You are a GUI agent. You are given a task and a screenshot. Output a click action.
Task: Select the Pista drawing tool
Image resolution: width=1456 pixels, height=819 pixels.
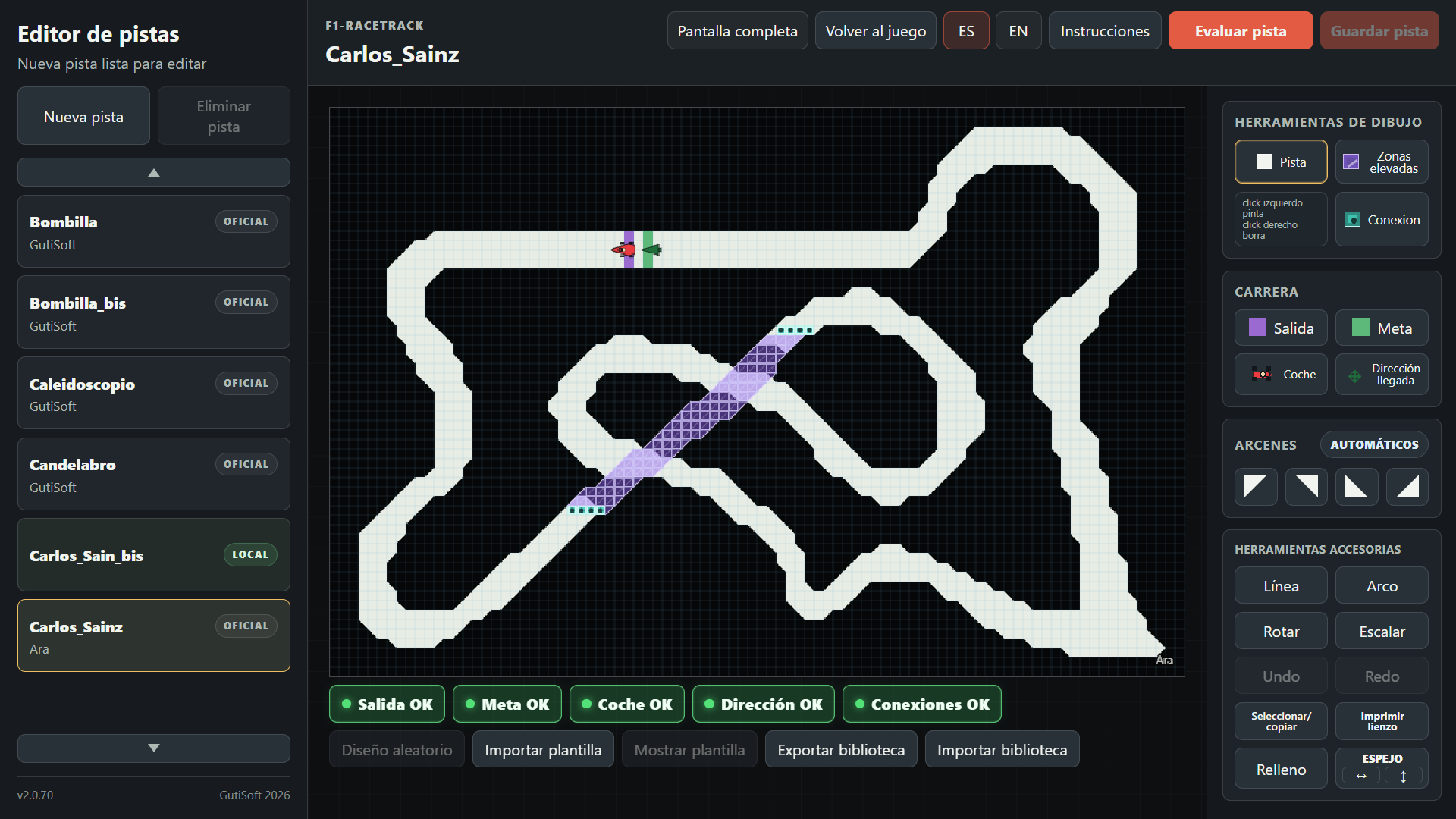click(x=1281, y=162)
